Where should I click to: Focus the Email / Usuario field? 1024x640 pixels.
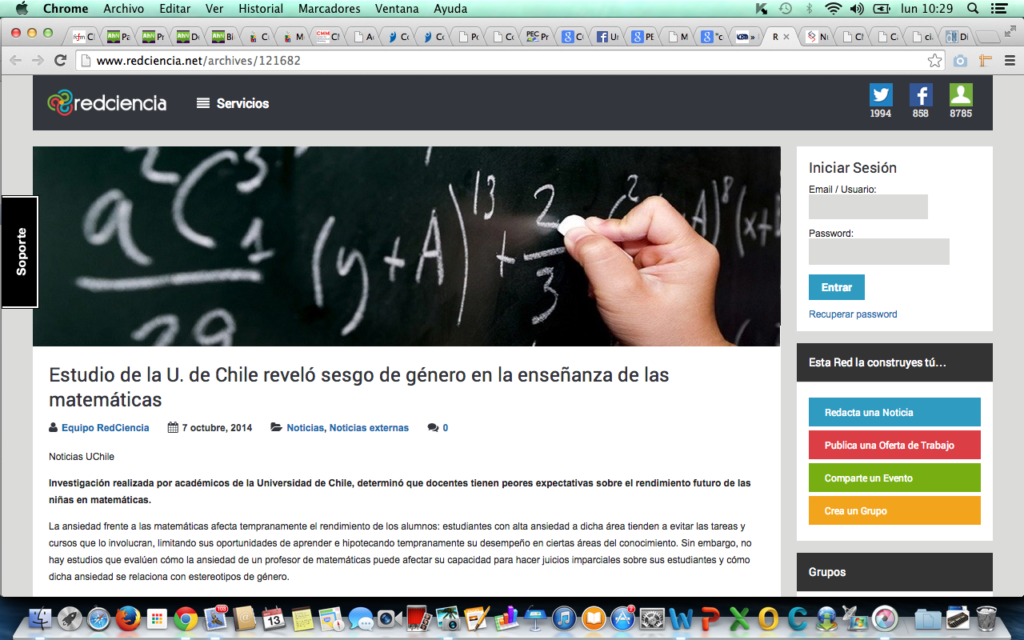click(867, 207)
